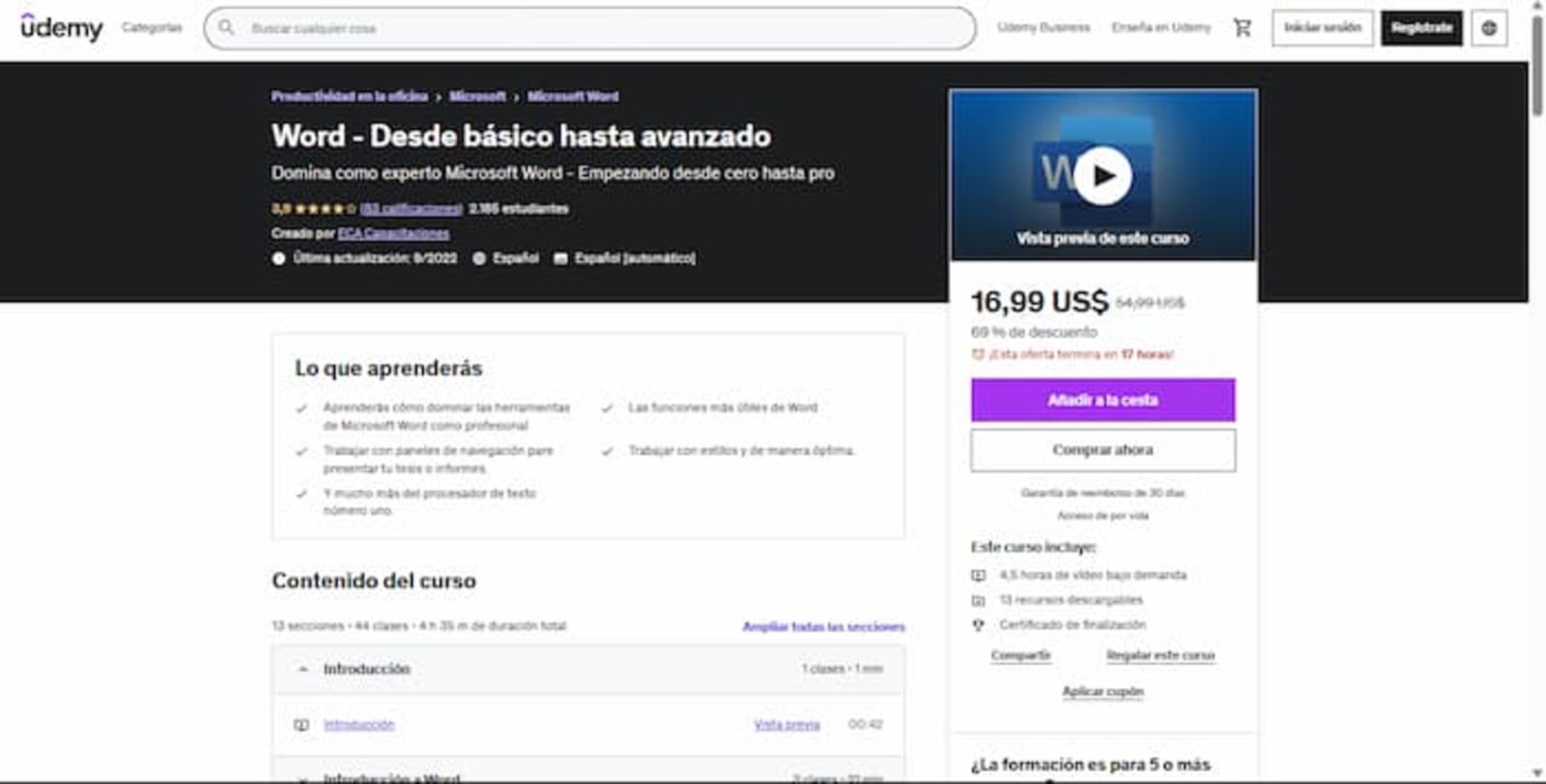Click the on-demand video icon
1546x784 pixels.
click(x=978, y=575)
